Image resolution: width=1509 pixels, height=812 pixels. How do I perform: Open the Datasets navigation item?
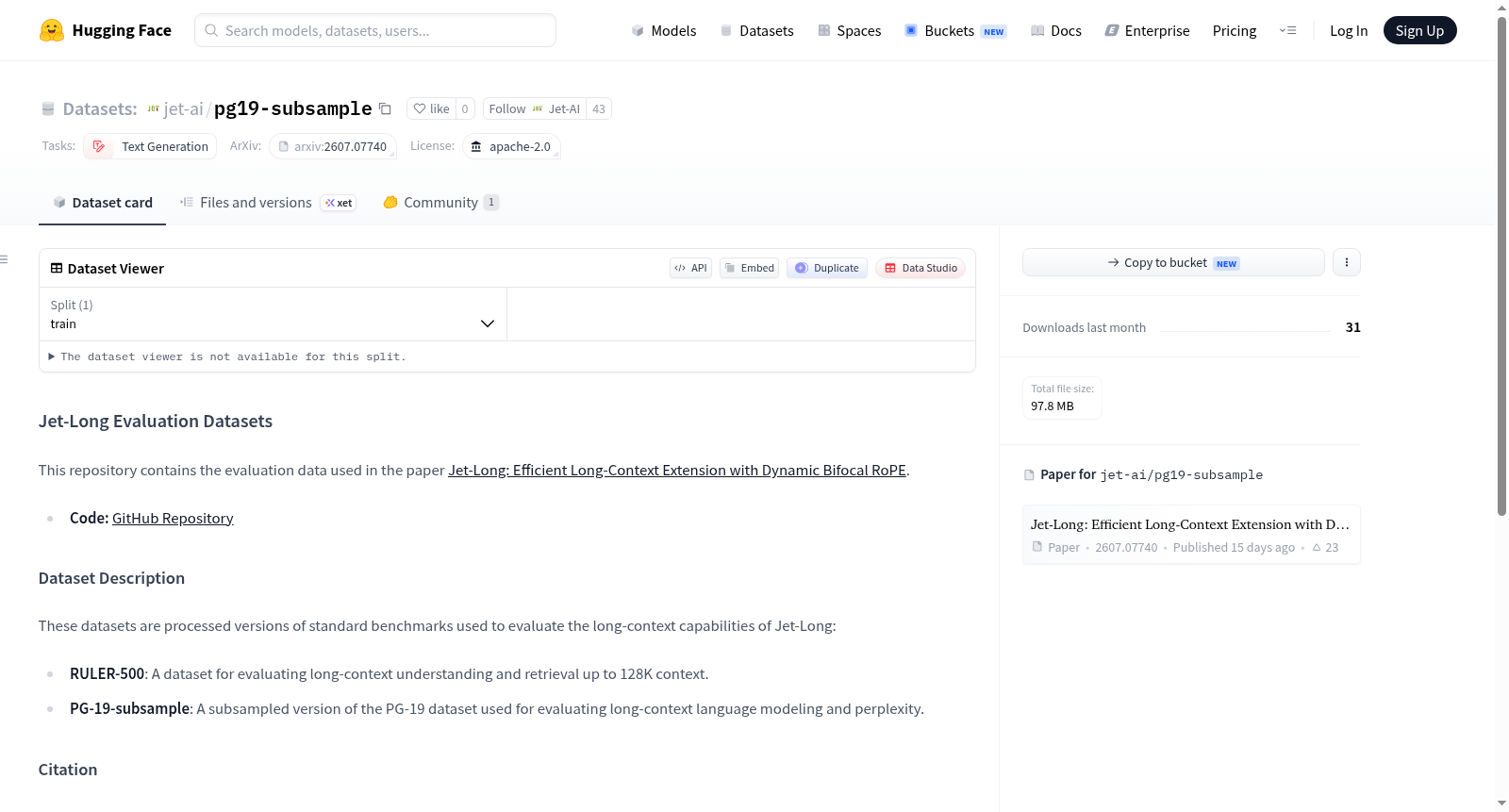[x=756, y=30]
